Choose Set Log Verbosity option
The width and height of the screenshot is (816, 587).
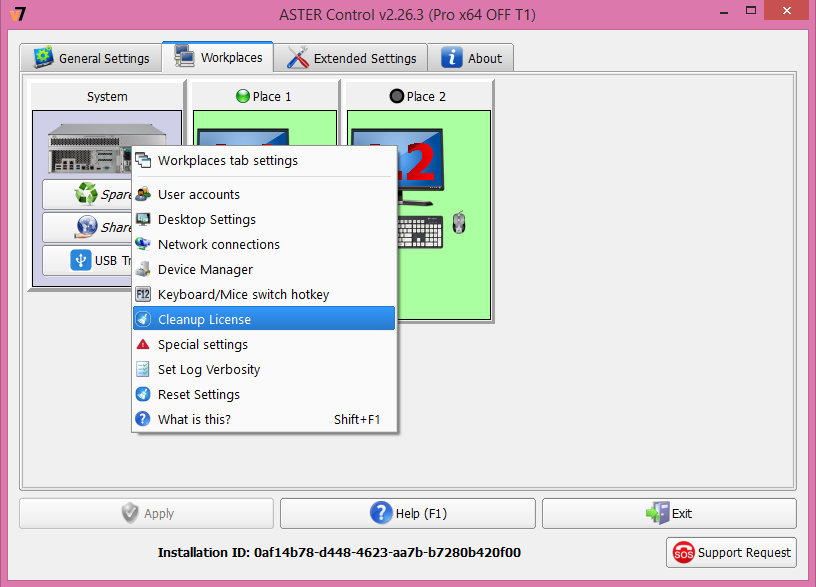pyautogui.click(x=264, y=369)
